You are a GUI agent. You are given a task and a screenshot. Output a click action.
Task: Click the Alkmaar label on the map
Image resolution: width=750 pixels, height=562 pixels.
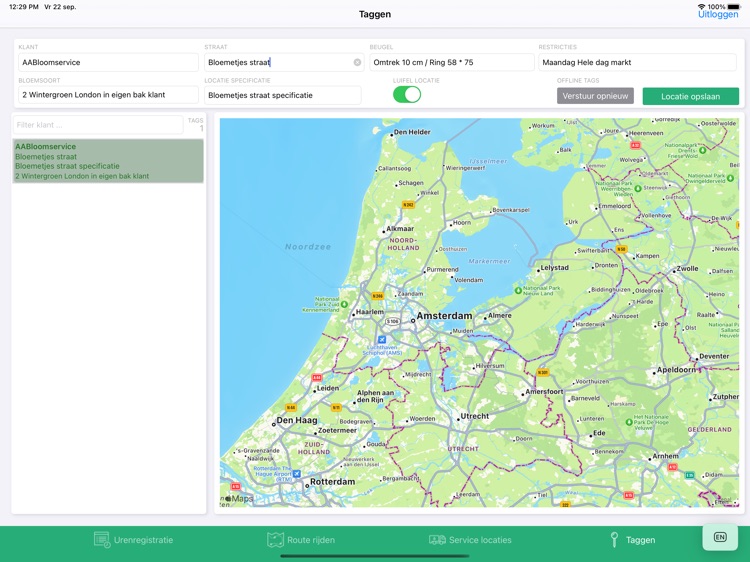coord(400,229)
